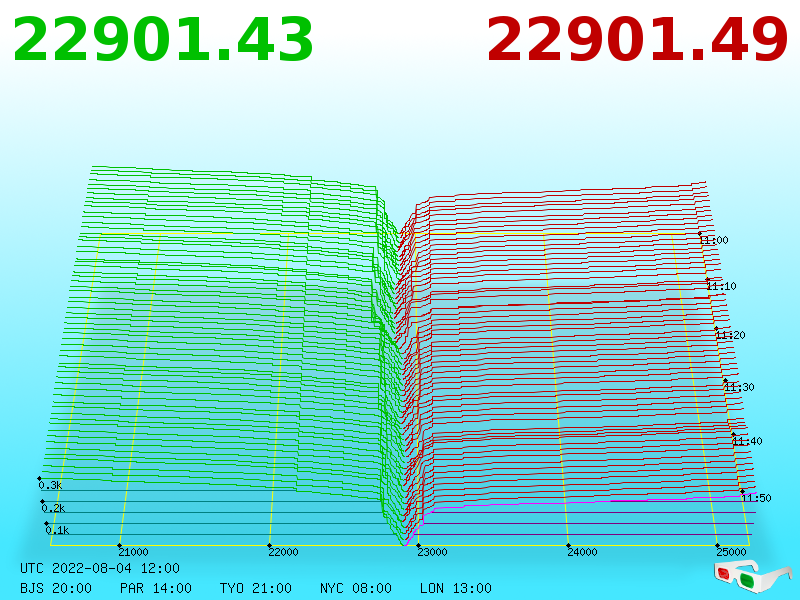Select the 23000 price axis label
The image size is (800, 600).
[x=433, y=552]
